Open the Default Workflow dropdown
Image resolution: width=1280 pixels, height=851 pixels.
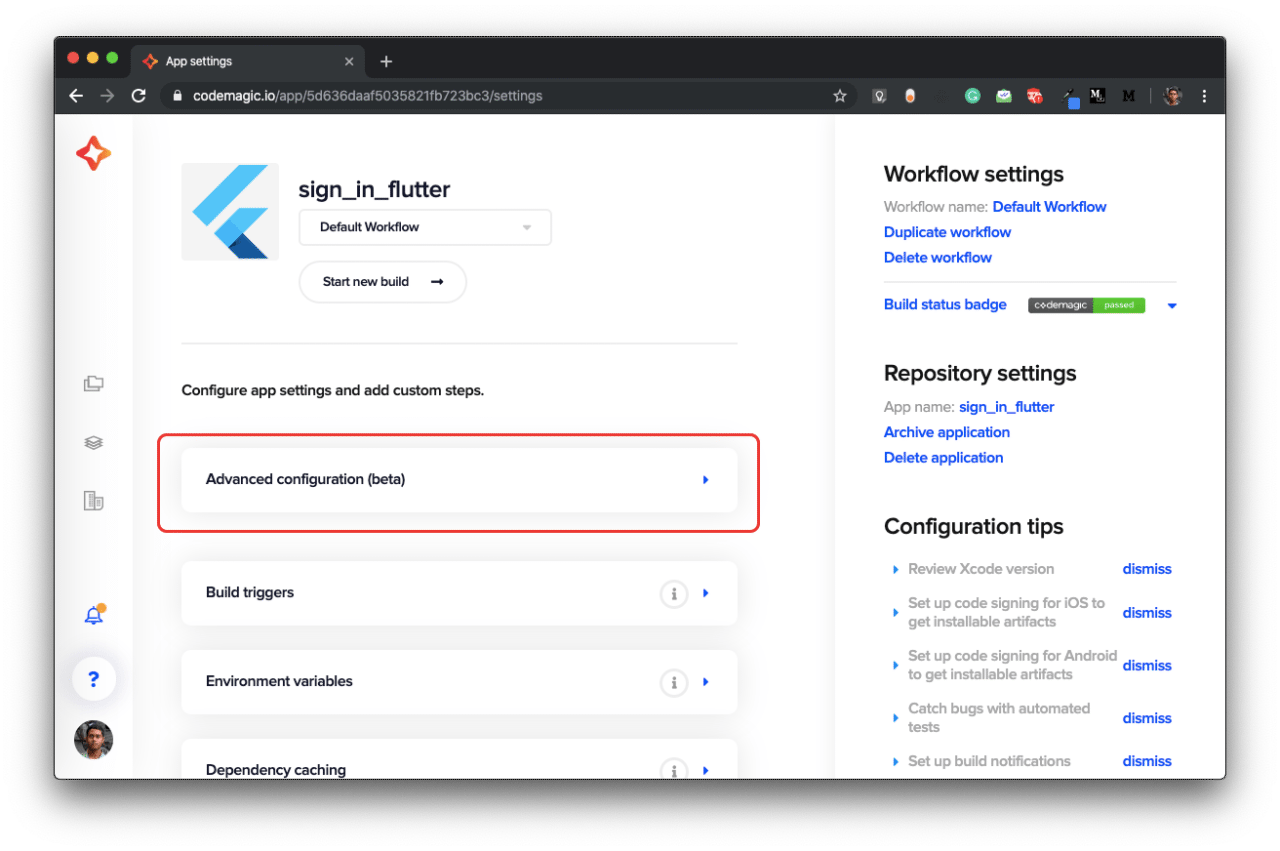[x=425, y=227]
